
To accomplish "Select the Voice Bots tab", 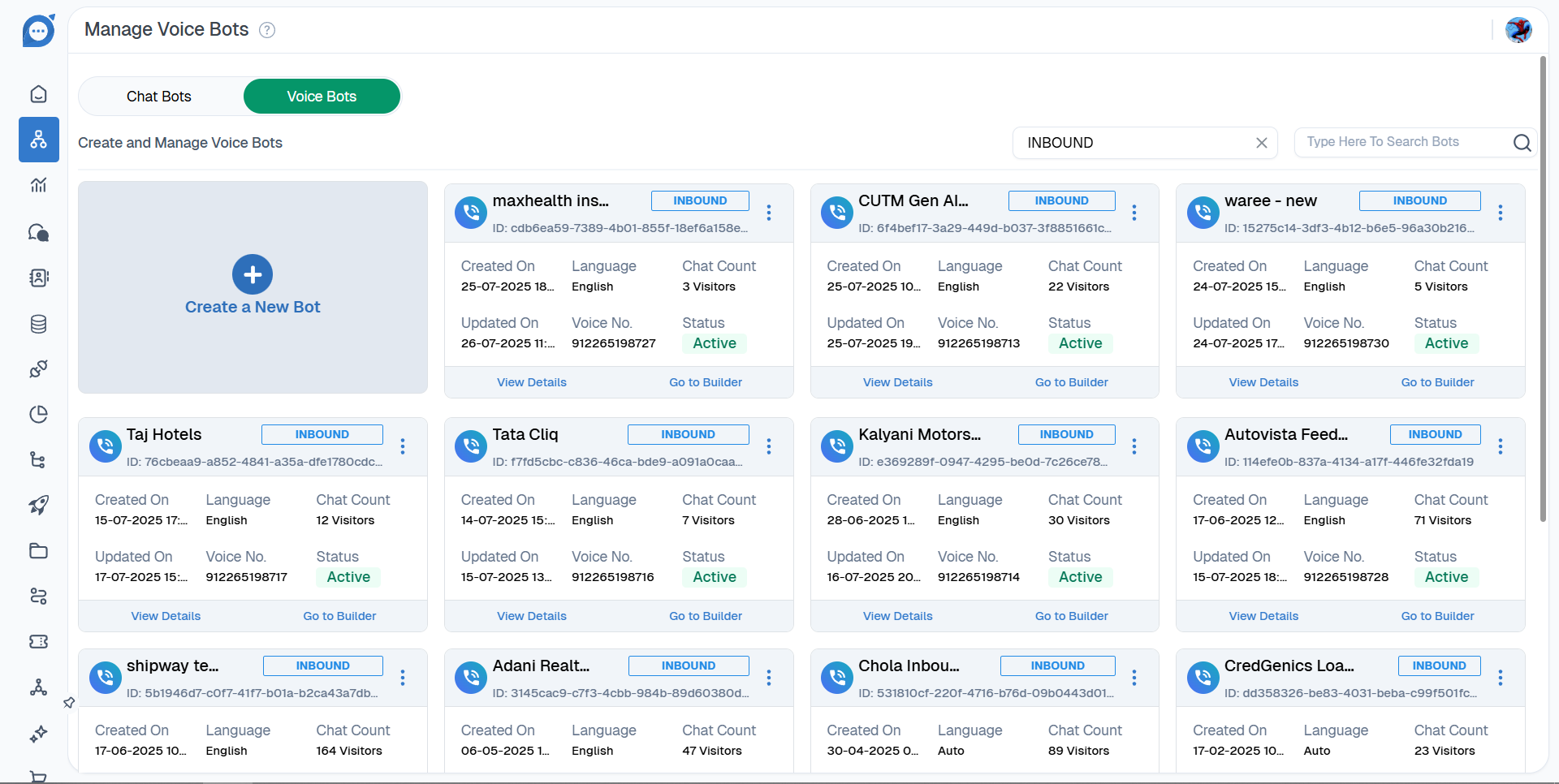I will 322,97.
